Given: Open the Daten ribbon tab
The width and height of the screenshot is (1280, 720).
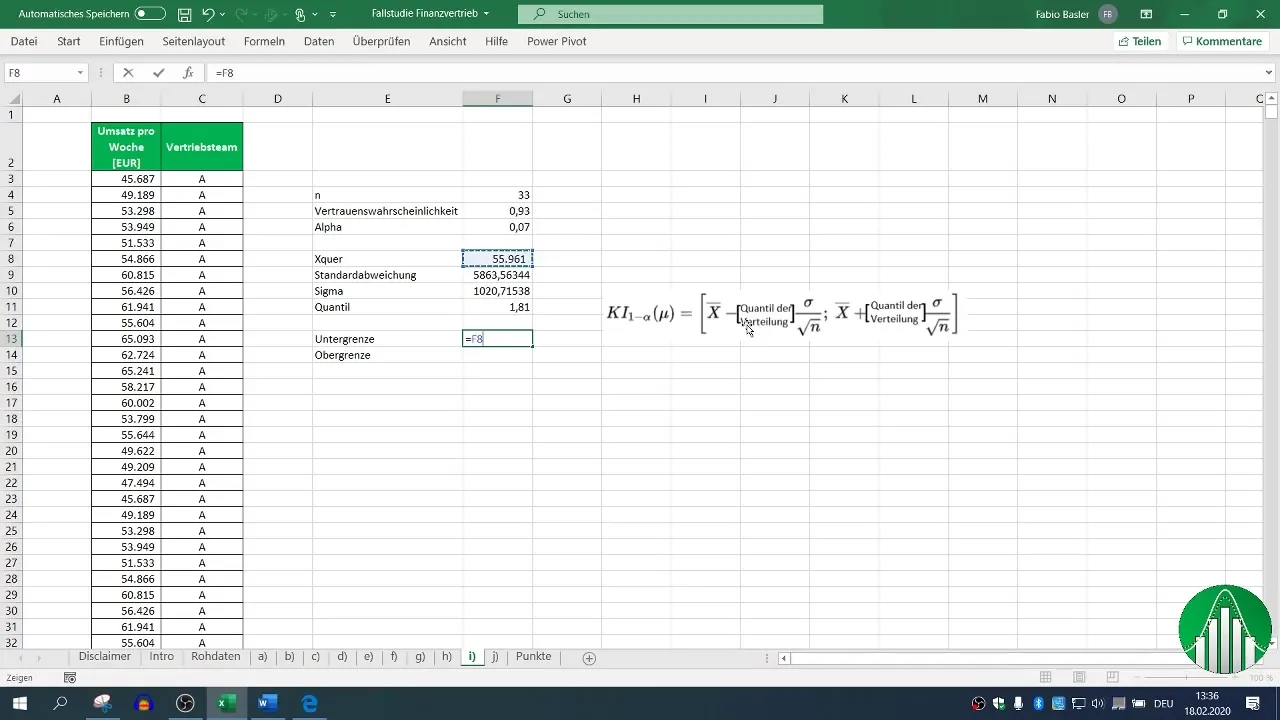Looking at the screenshot, I should pyautogui.click(x=319, y=42).
